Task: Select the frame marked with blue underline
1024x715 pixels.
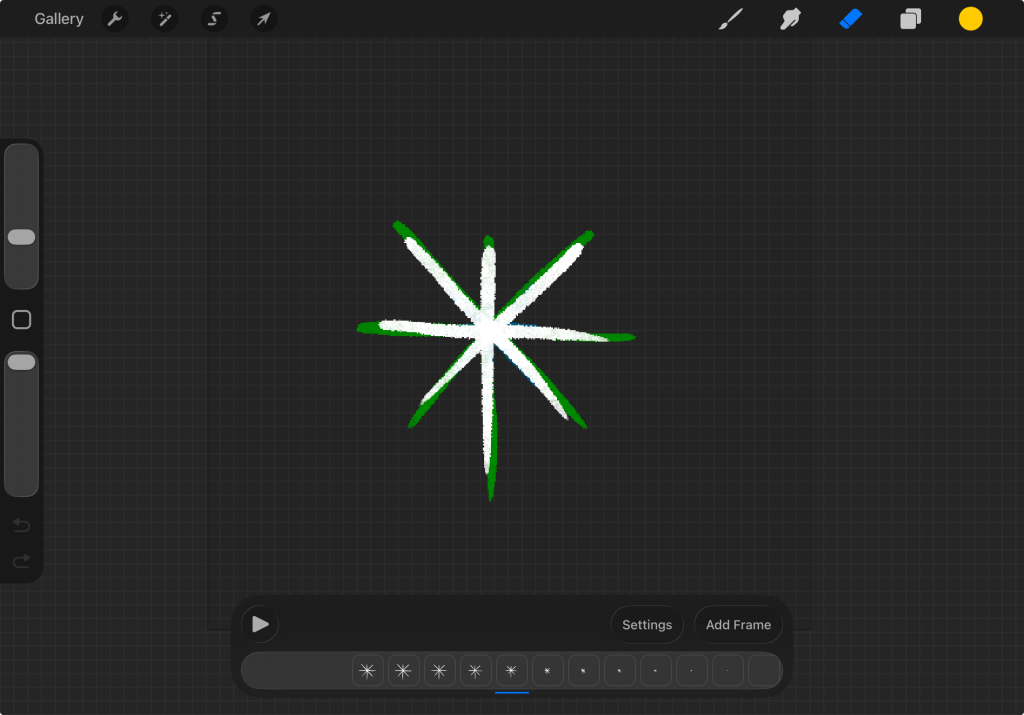Action: pos(511,671)
